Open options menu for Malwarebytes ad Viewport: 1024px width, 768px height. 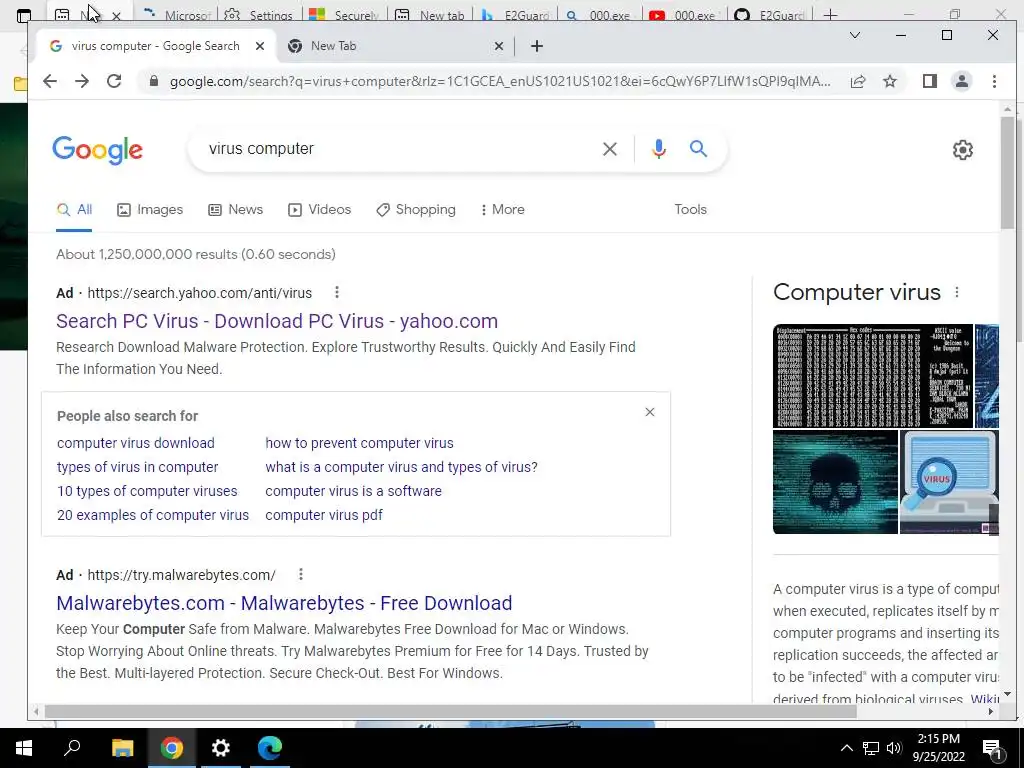click(300, 575)
